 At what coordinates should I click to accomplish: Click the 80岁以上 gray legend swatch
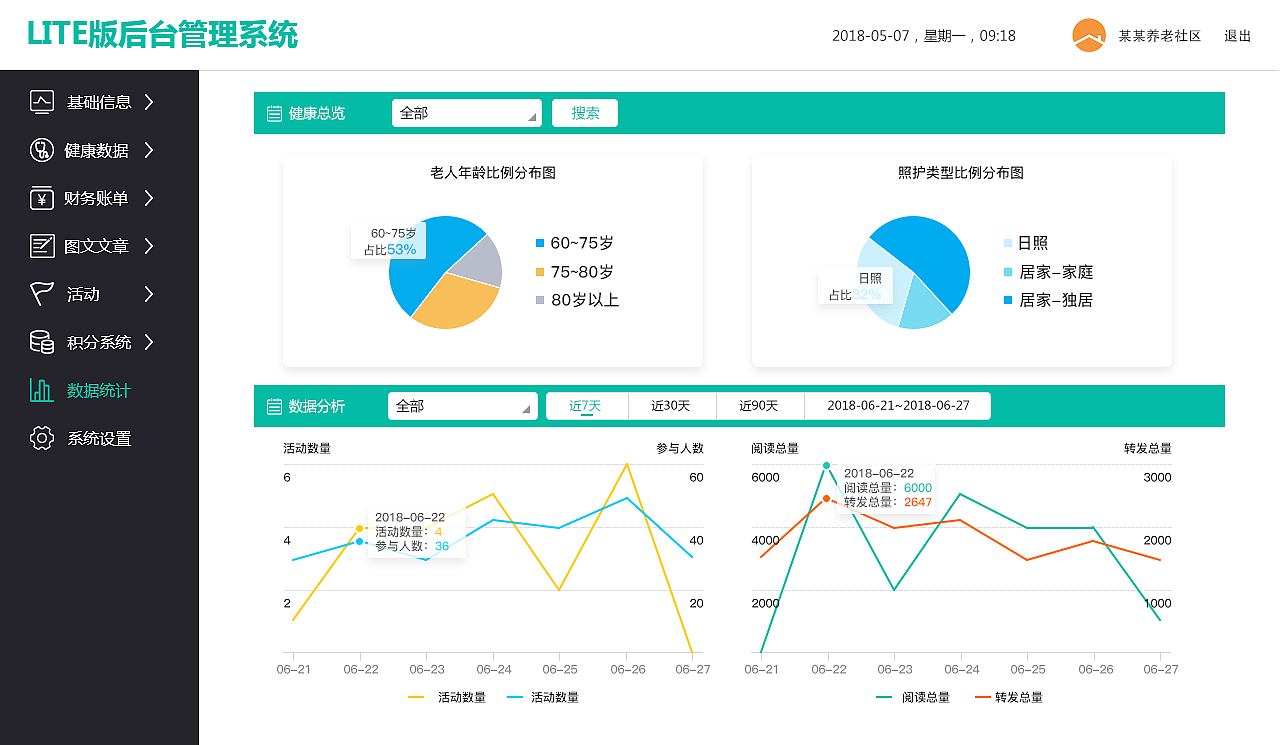tap(540, 300)
